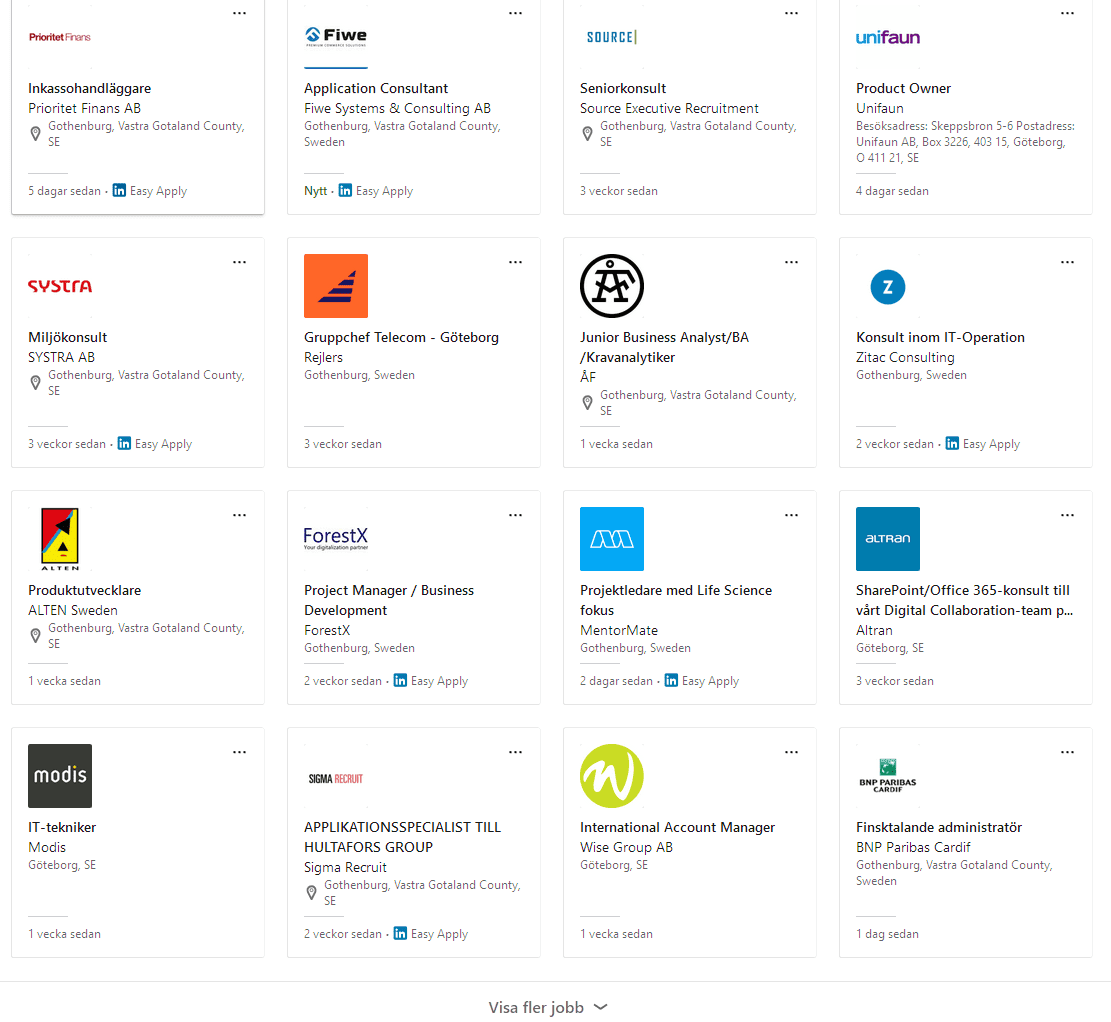1111x1022 pixels.
Task: Open the Gruppchef Telecom - Göteborg job
Action: point(401,337)
